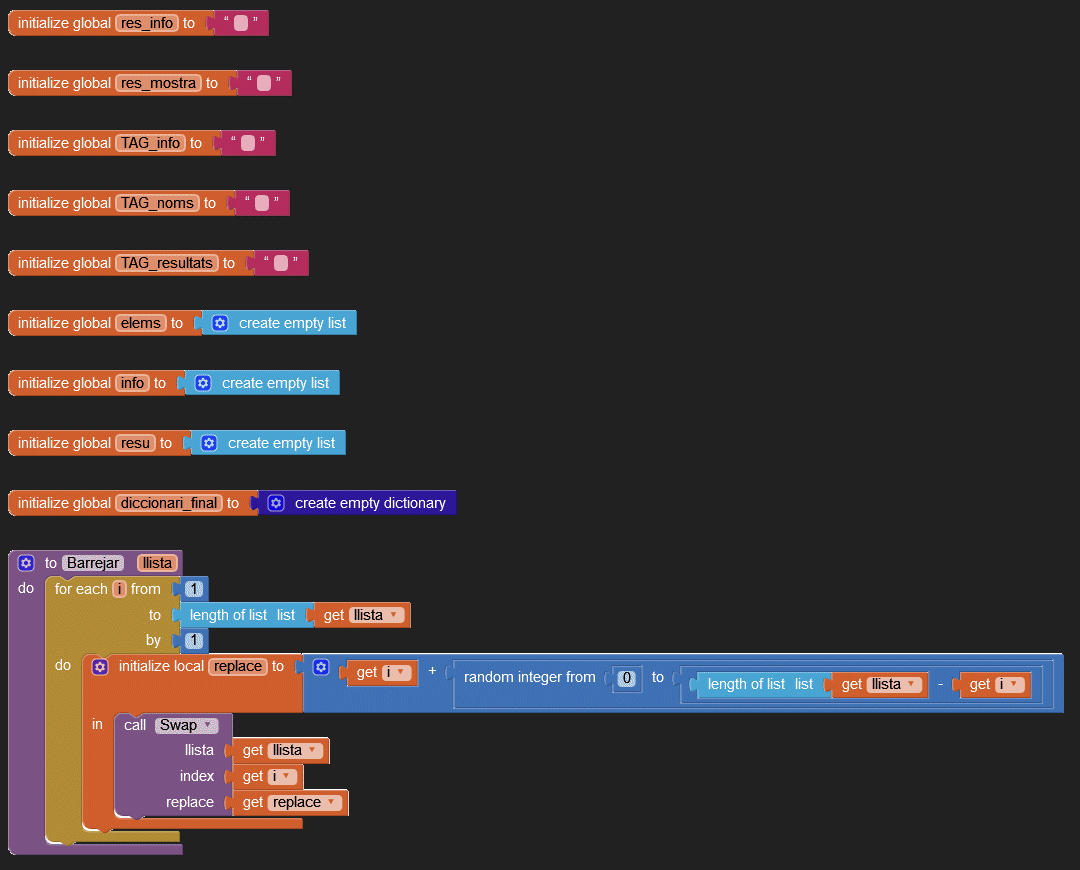The width and height of the screenshot is (1080, 870).
Task: Click gear on initialize local replace block
Action: point(100,667)
